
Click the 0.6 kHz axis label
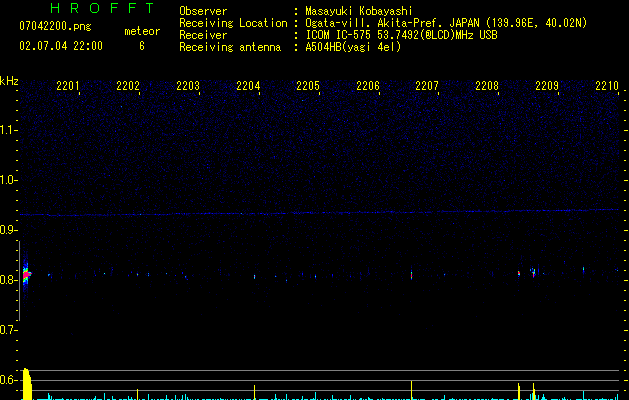pos(8,380)
